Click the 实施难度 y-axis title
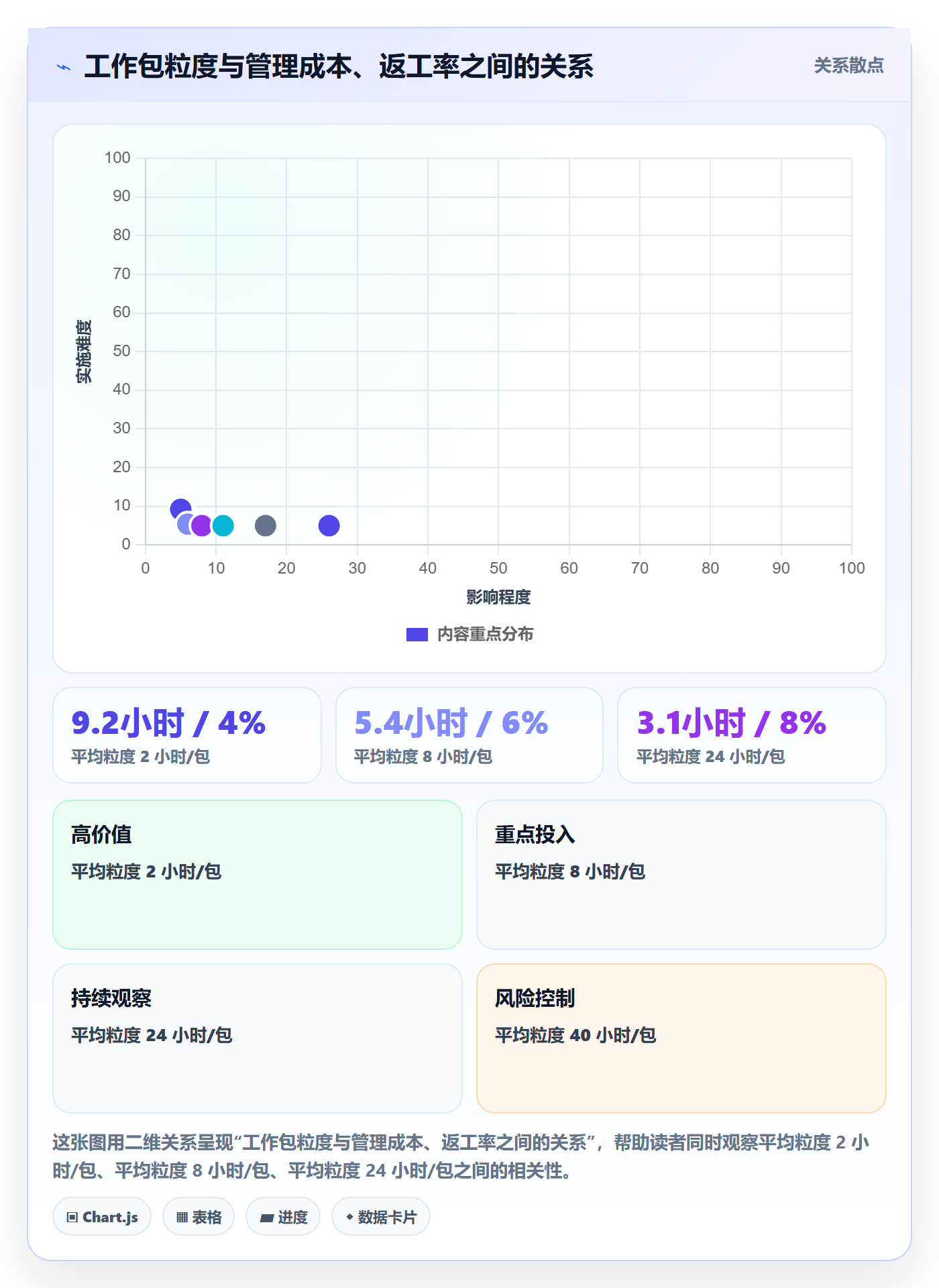The width and height of the screenshot is (939, 1288). (x=84, y=352)
